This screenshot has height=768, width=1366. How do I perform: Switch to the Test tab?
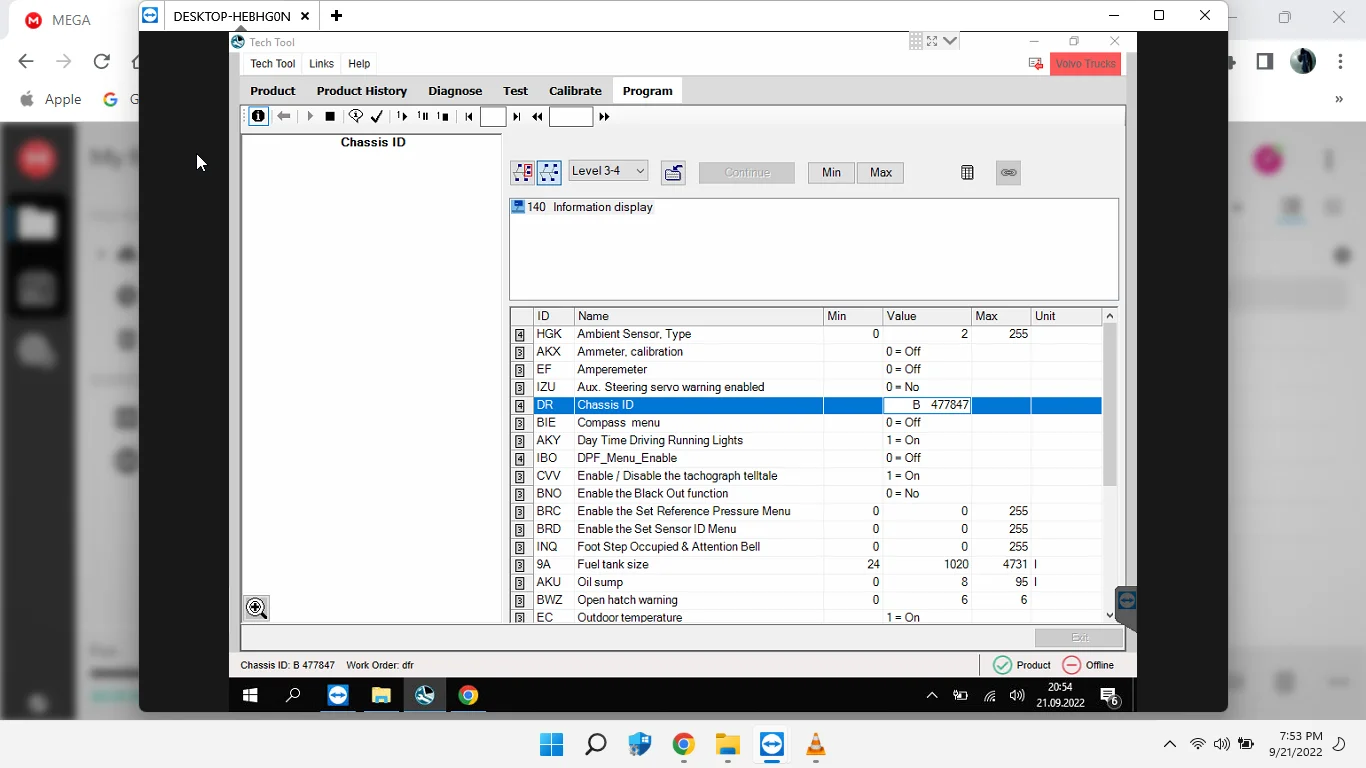(x=515, y=90)
